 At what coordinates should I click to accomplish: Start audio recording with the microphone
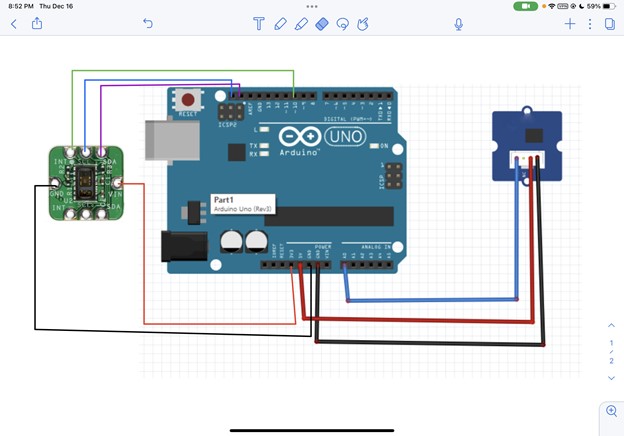(x=459, y=23)
